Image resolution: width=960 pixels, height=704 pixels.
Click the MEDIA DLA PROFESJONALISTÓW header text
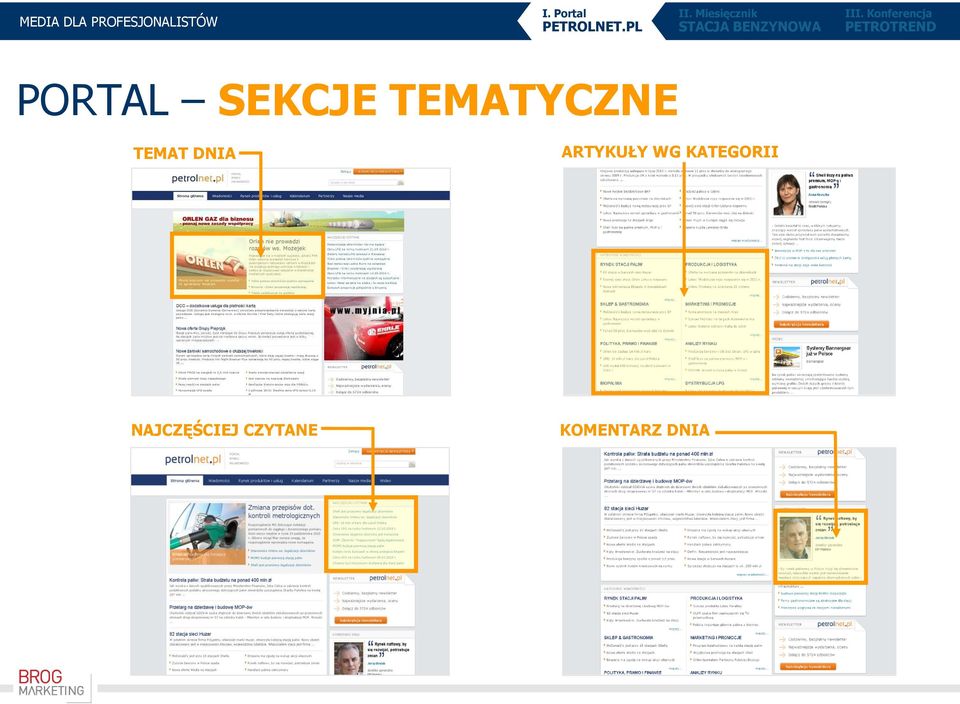(x=118, y=21)
